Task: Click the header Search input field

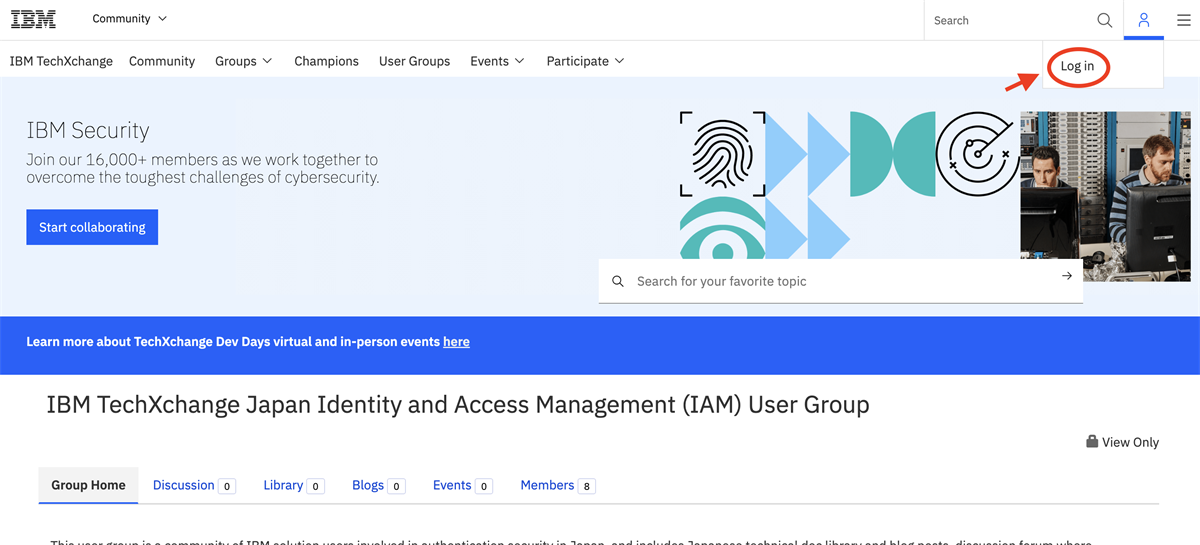Action: pos(1010,20)
